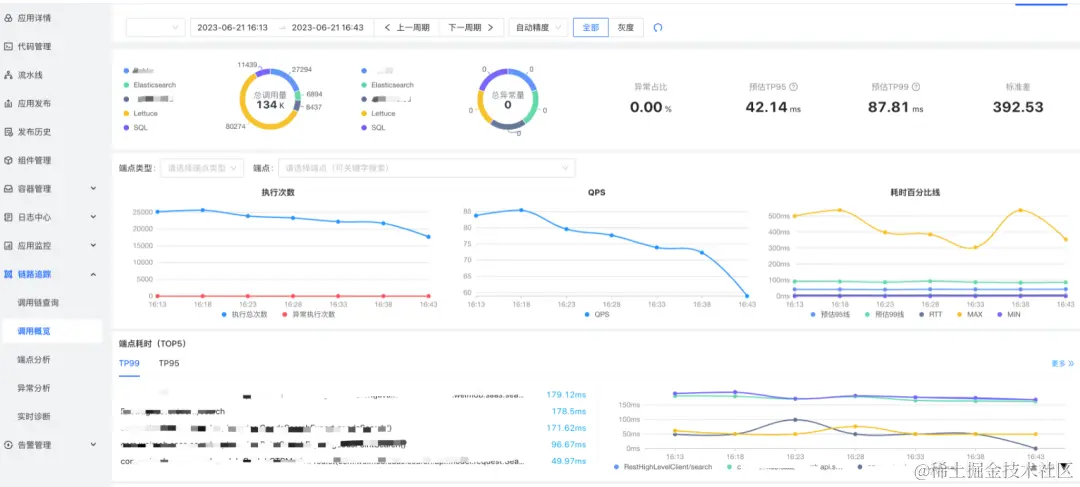Select the 灰度 filter option
The height and width of the screenshot is (487, 1080).
click(x=625, y=28)
